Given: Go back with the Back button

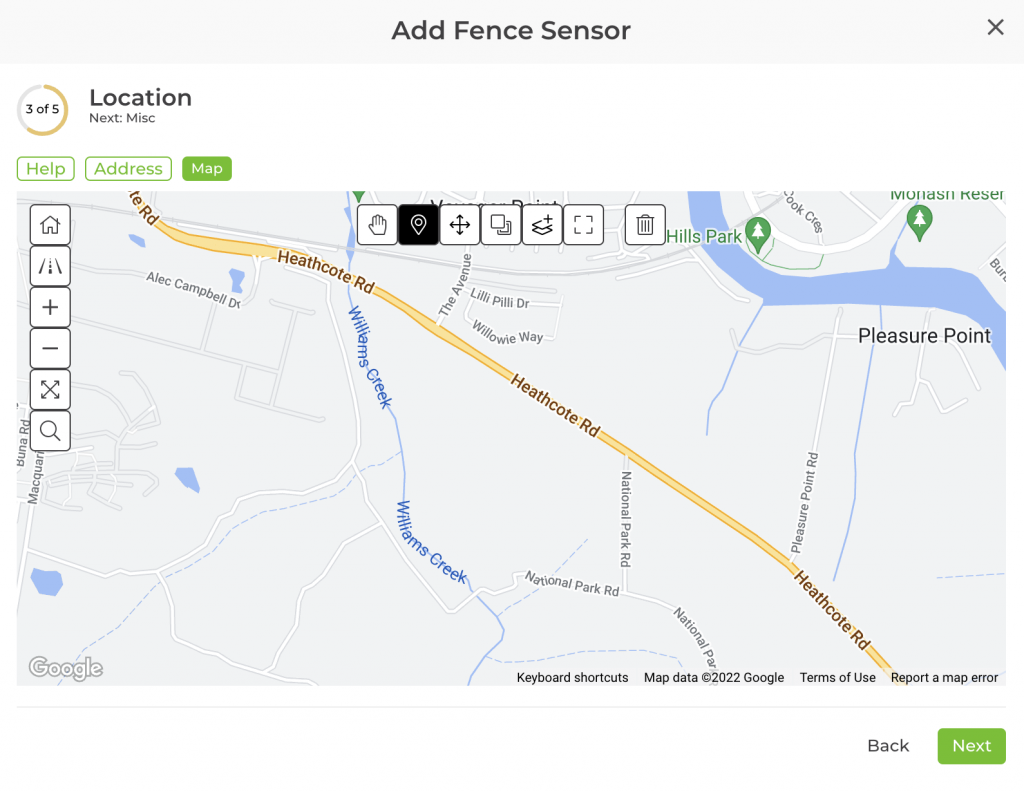Looking at the screenshot, I should 888,746.
